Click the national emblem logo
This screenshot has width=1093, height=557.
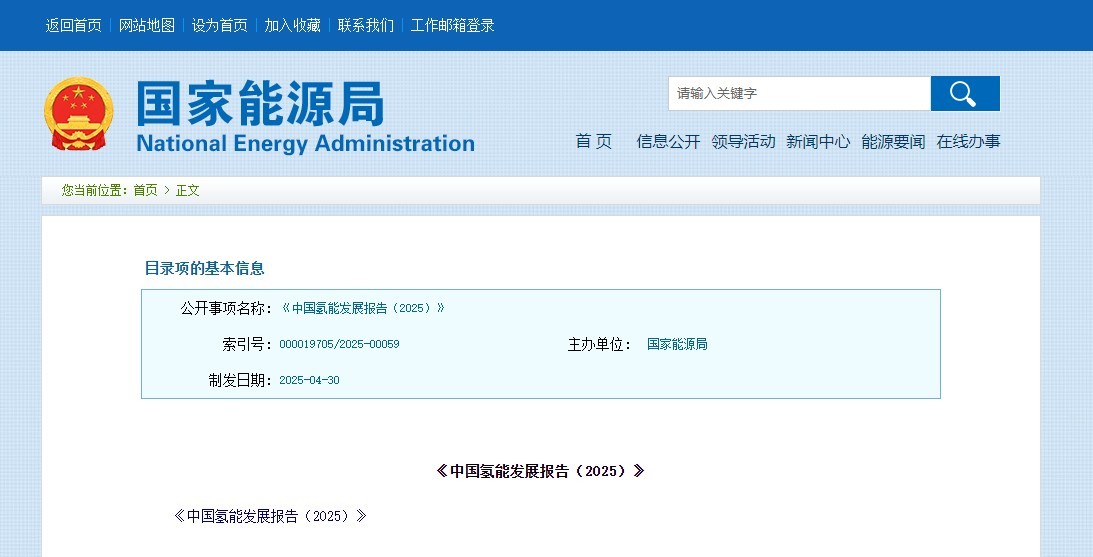pyautogui.click(x=79, y=113)
